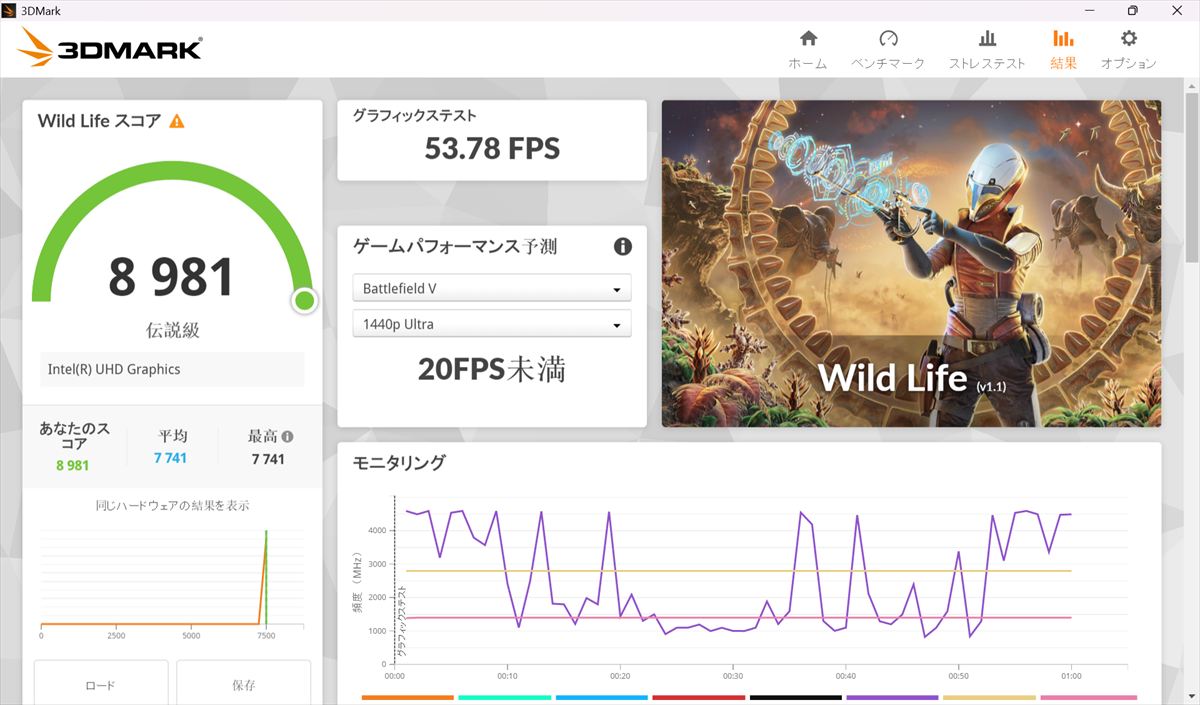Click the scrollbar down arrow

pyautogui.click(x=1191, y=697)
